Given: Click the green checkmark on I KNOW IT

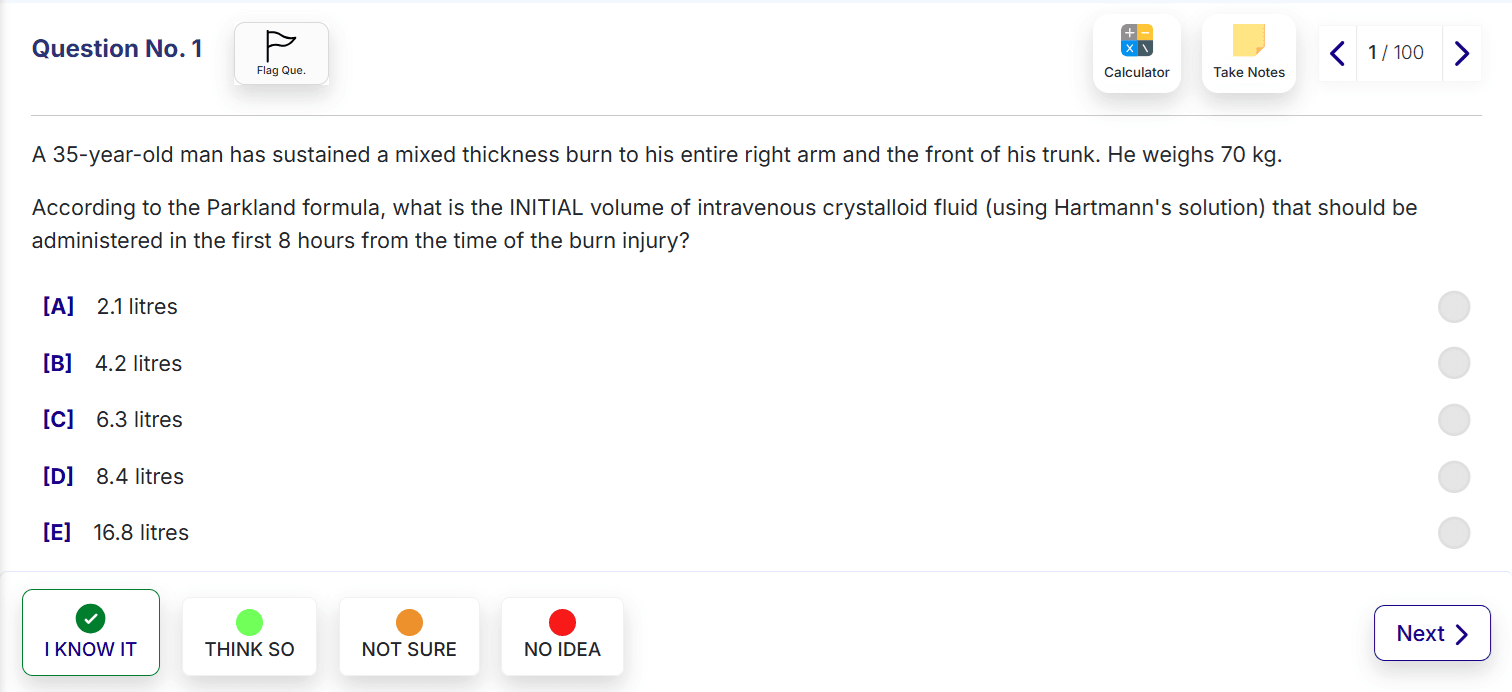Looking at the screenshot, I should tap(90, 618).
